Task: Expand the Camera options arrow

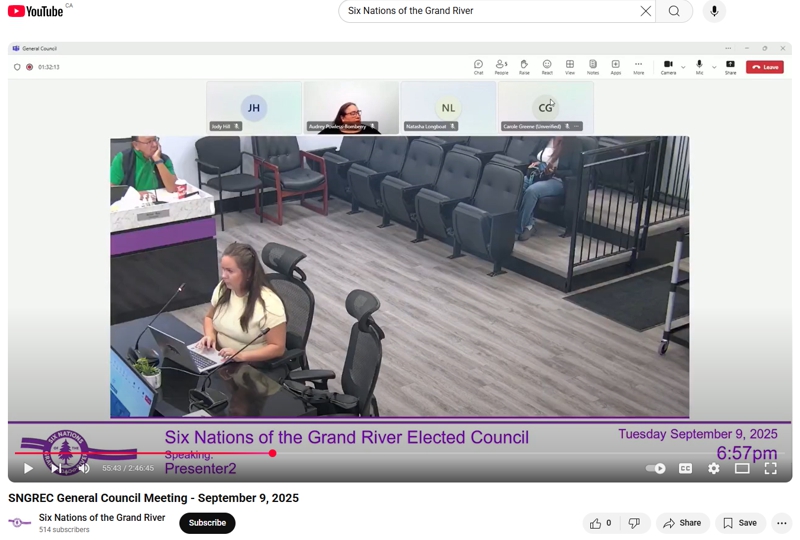Action: 683,67
